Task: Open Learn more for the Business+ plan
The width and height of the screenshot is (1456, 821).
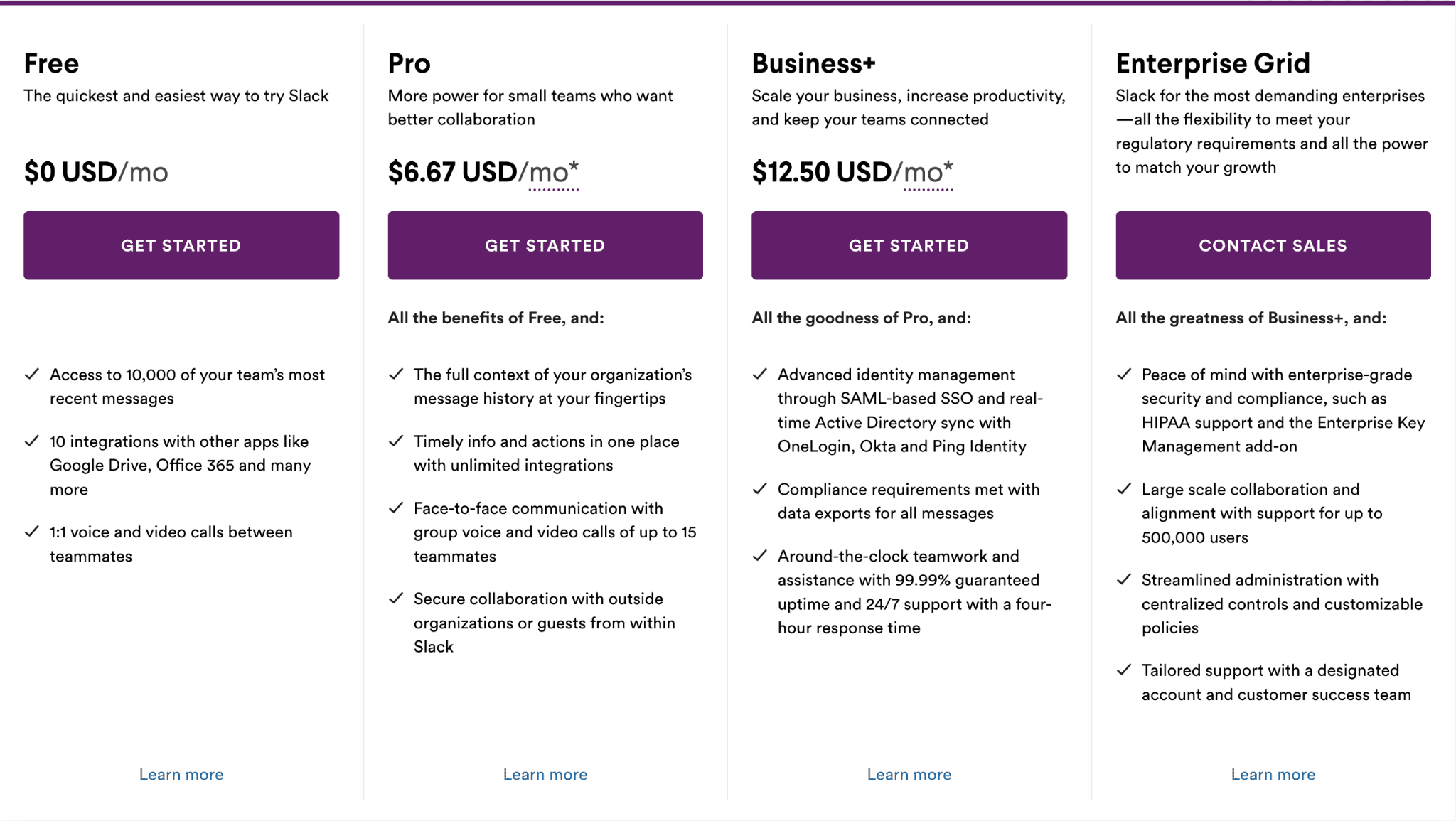Action: click(909, 774)
